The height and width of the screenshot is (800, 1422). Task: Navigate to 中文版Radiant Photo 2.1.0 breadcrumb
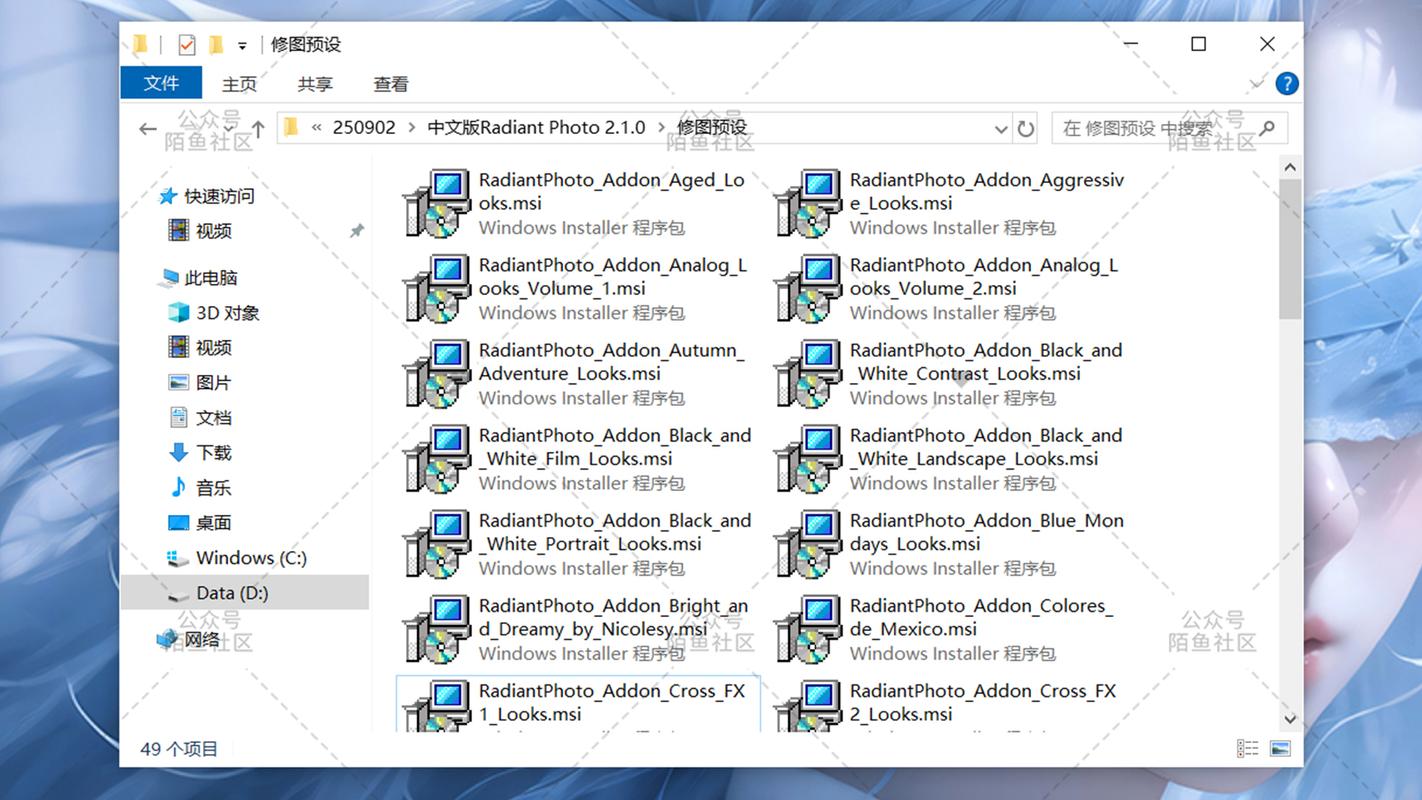pos(538,128)
